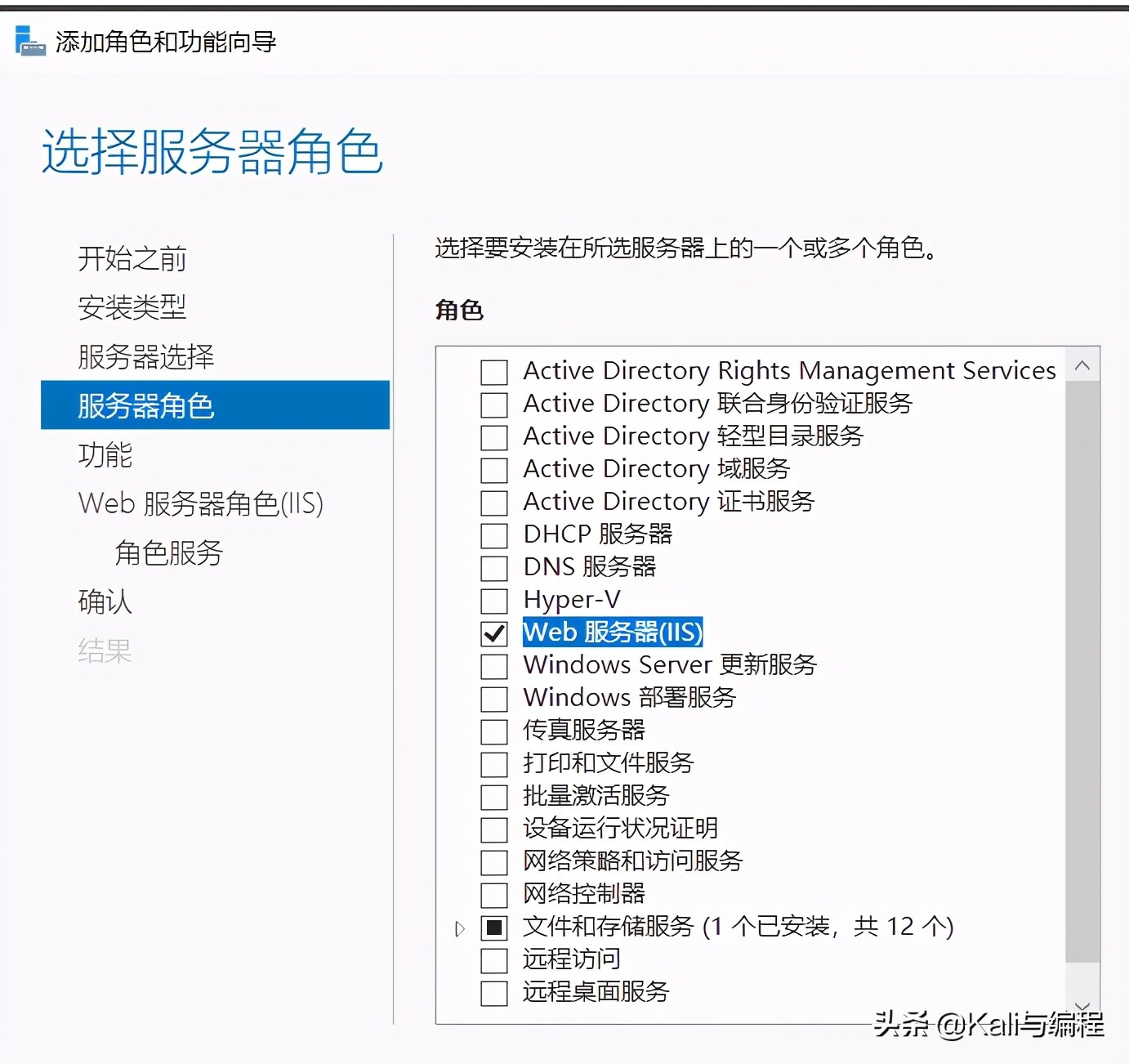Check Active Directory 联合身份验证服务 checkbox
Viewport: 1129px width, 1064px height.
(494, 405)
